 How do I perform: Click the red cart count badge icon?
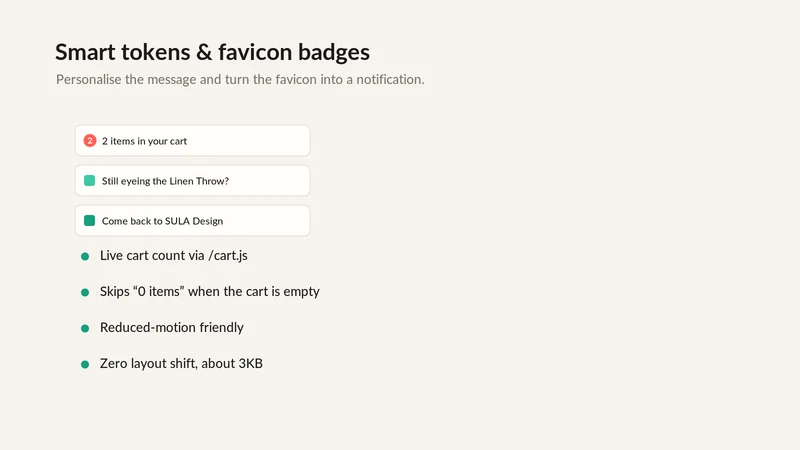[x=90, y=140]
